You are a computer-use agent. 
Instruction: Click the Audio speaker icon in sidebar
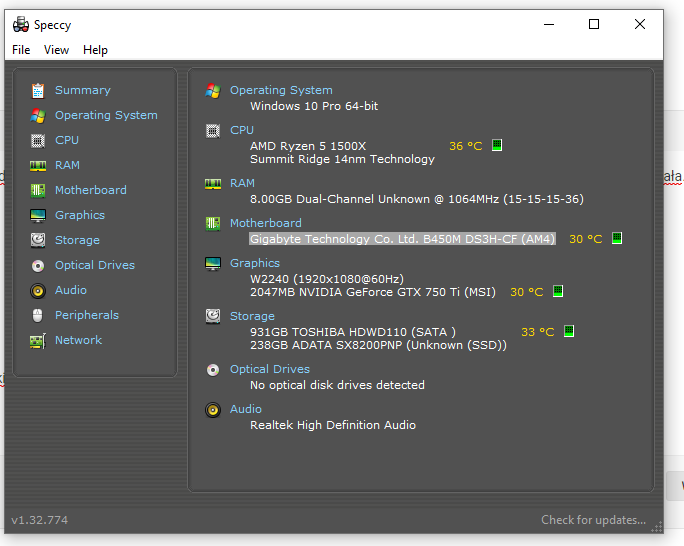point(38,290)
